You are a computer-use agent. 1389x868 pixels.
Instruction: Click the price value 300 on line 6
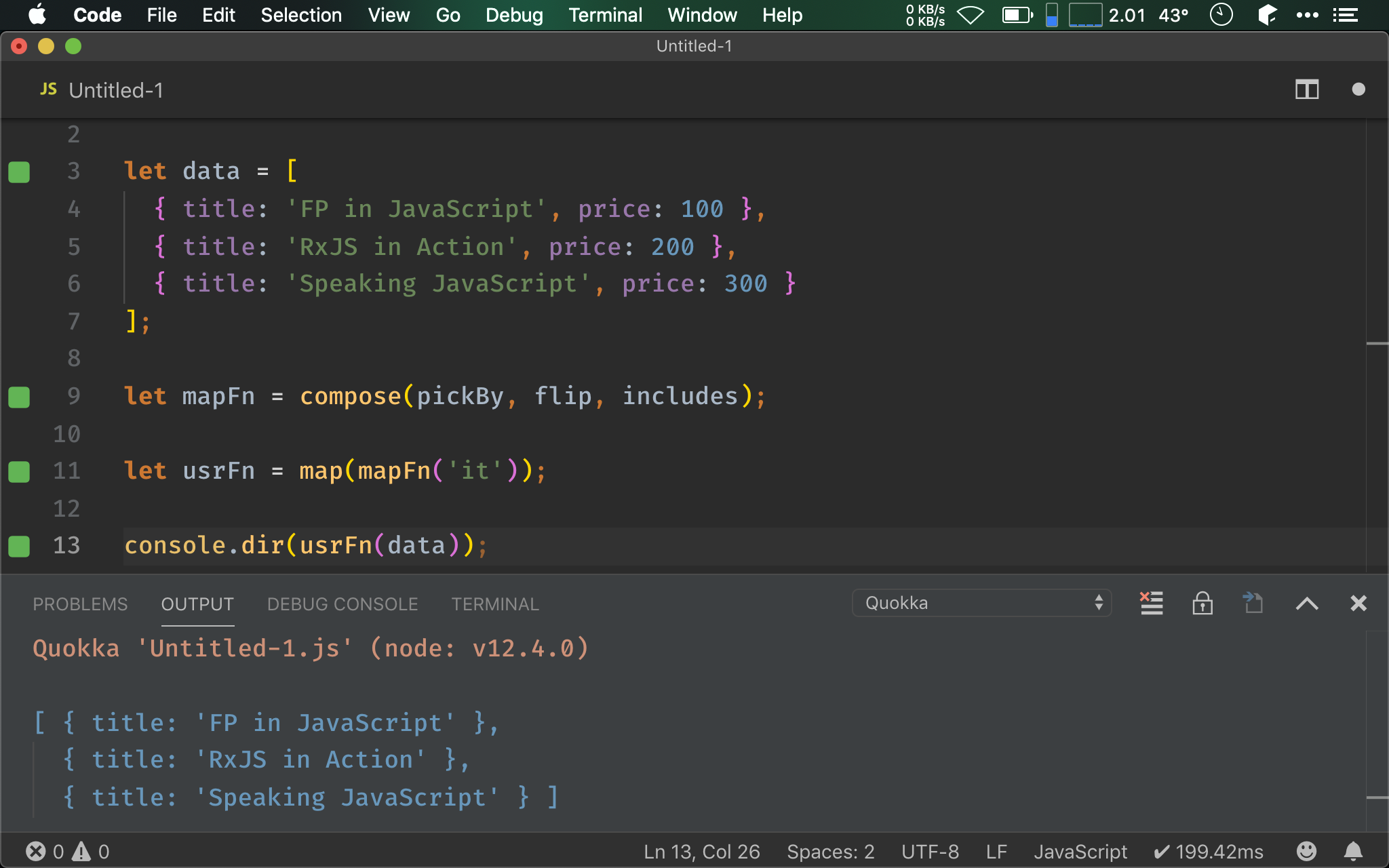tap(745, 283)
